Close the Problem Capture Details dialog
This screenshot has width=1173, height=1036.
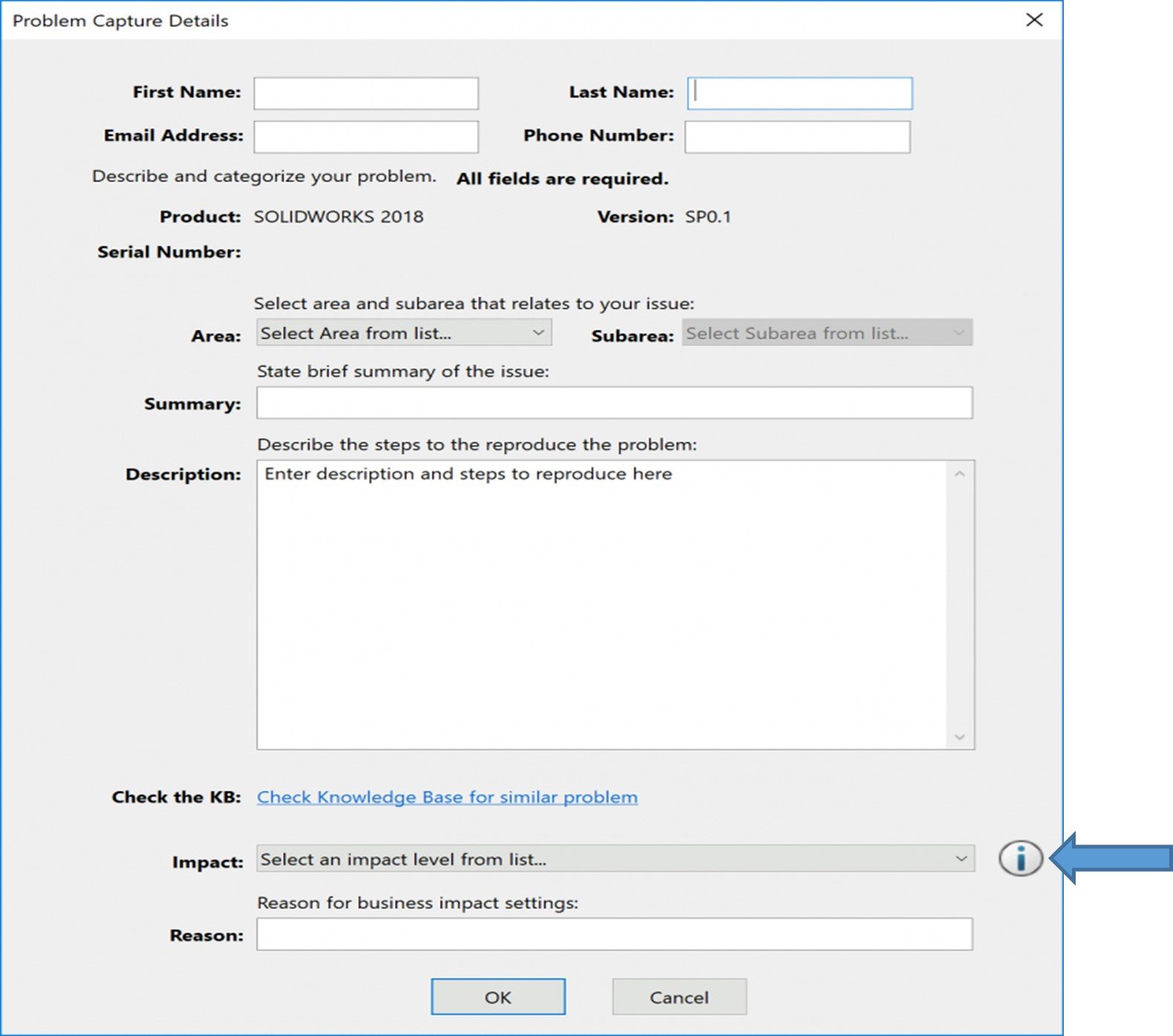click(x=1034, y=20)
